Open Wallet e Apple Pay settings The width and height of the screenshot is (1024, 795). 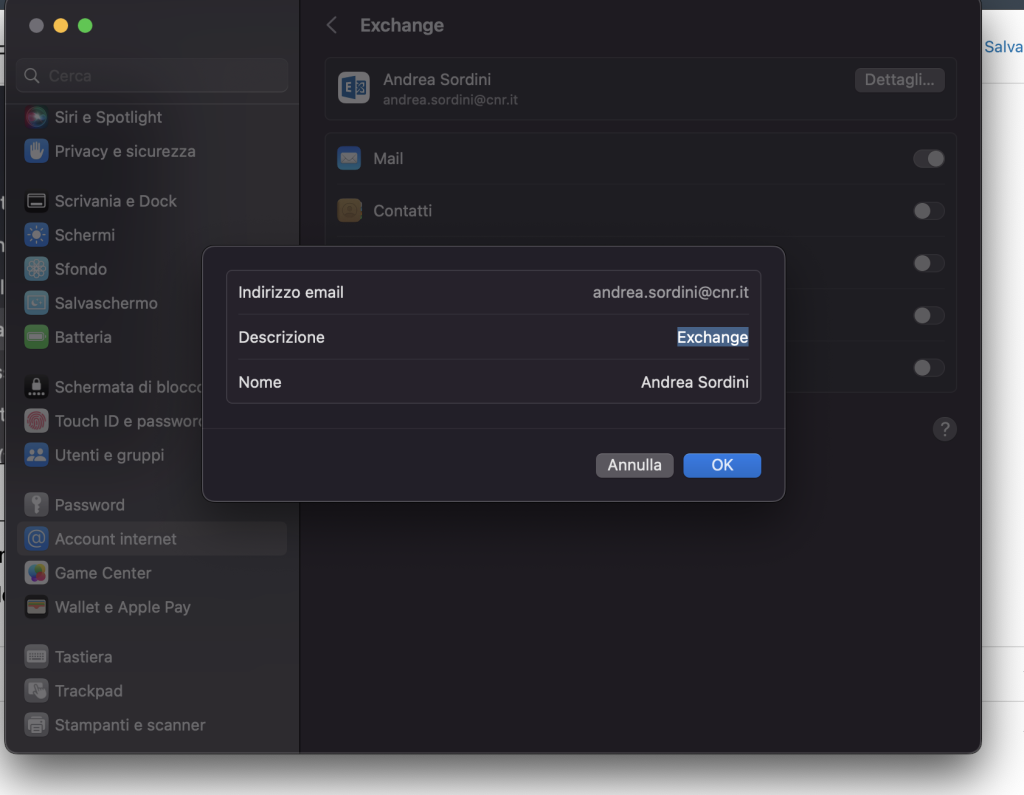[123, 607]
